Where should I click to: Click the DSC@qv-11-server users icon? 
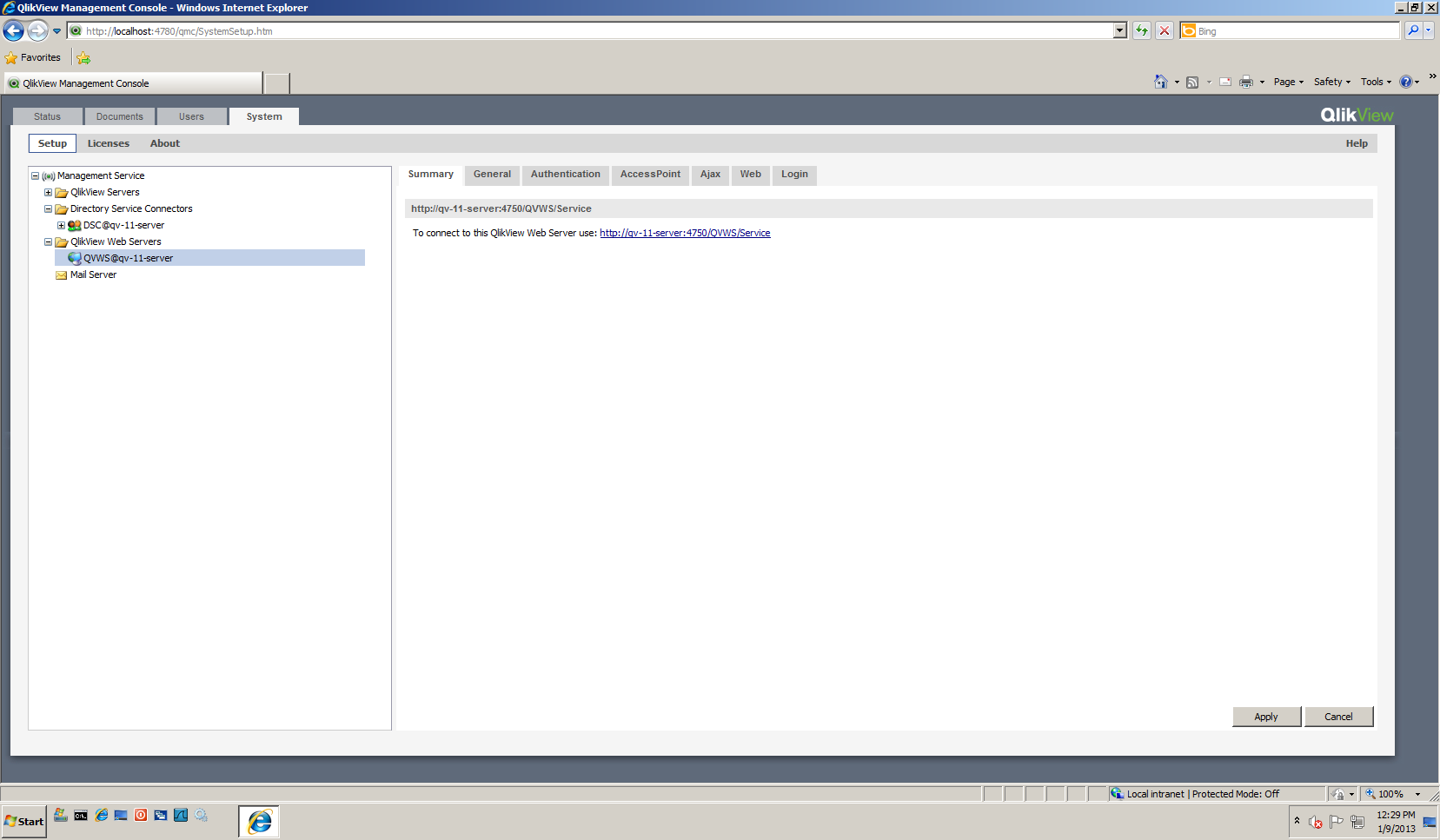75,225
